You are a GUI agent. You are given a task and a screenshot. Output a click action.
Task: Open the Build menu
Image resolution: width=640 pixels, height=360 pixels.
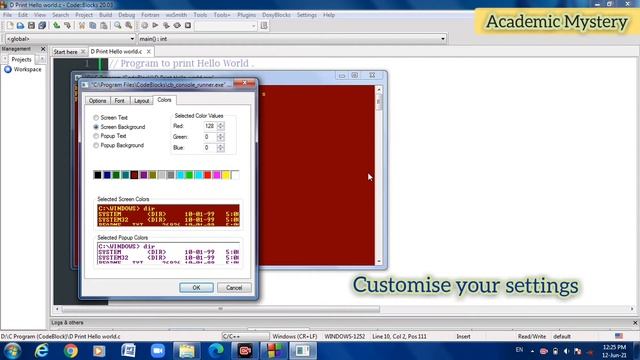click(105, 15)
